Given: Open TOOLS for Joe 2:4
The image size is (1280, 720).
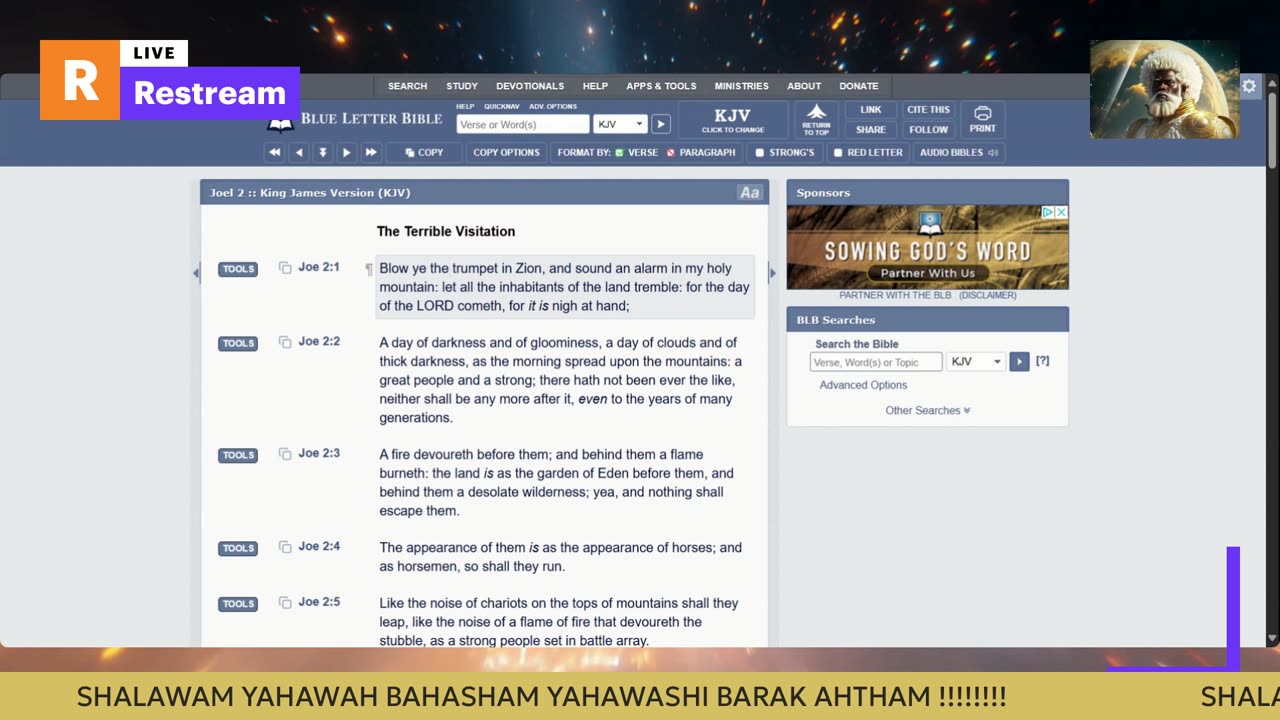Looking at the screenshot, I should [x=238, y=548].
